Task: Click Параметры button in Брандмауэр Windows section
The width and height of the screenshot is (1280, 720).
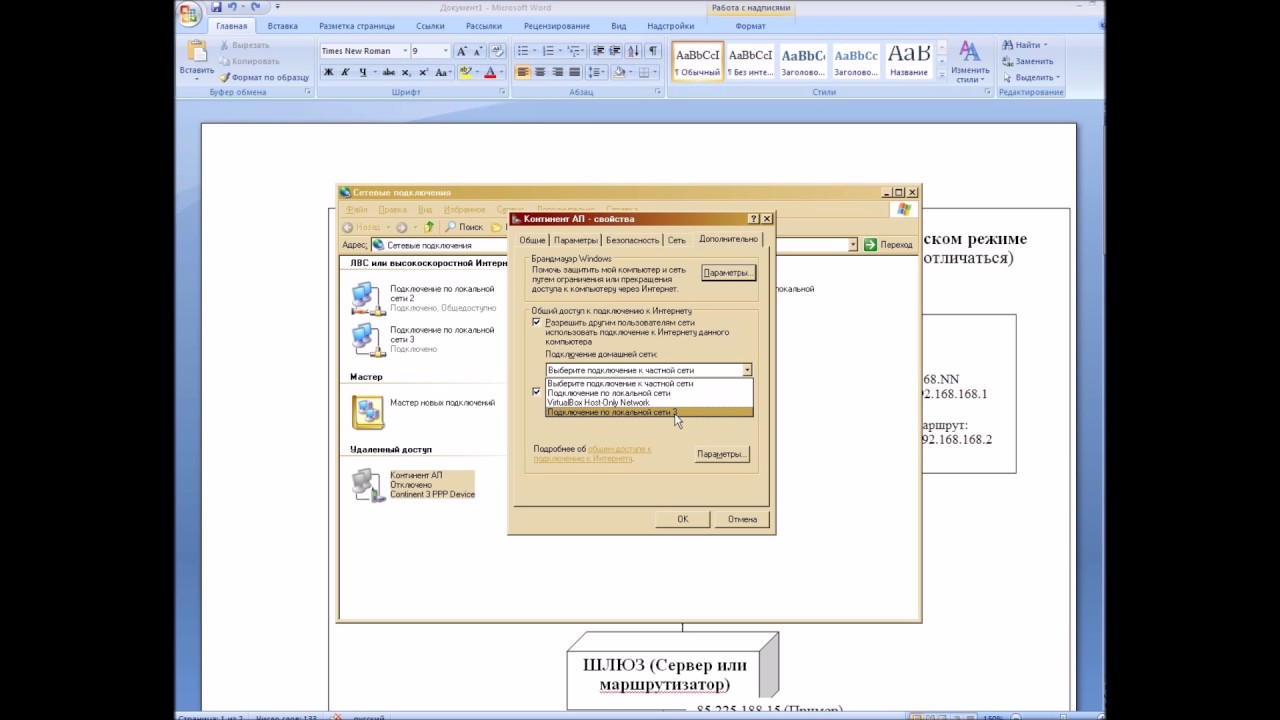Action: point(728,273)
